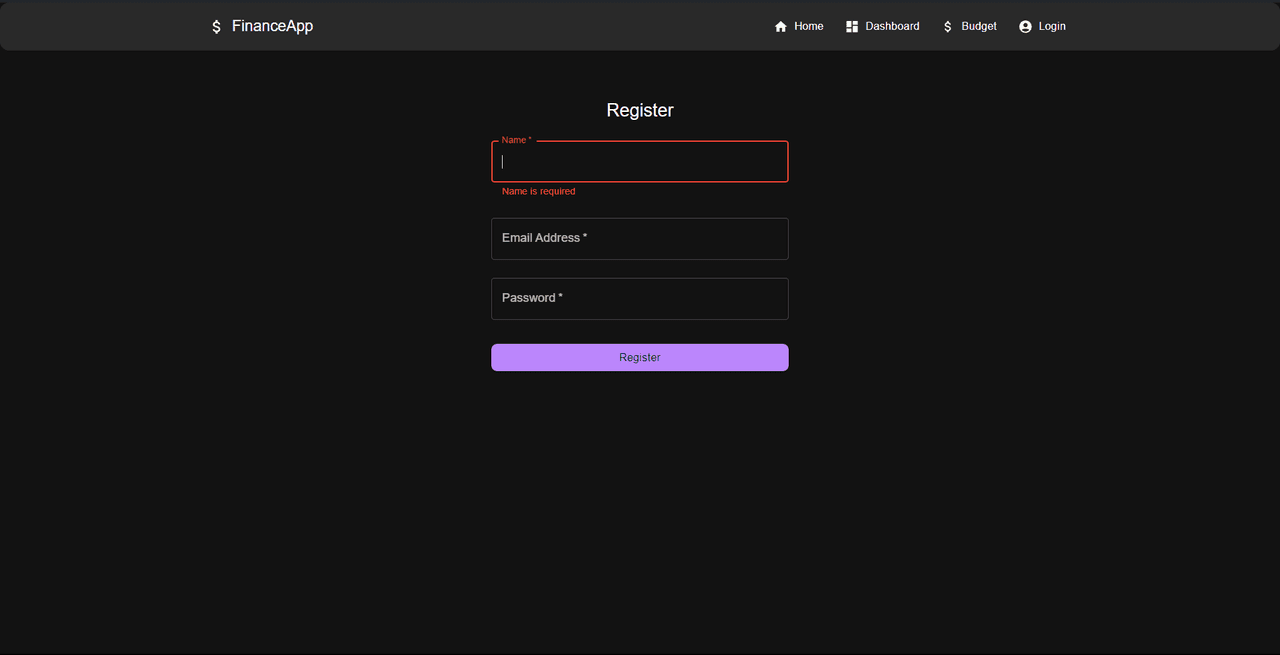Open the Budget nav label
This screenshot has width=1280, height=655.
(979, 26)
